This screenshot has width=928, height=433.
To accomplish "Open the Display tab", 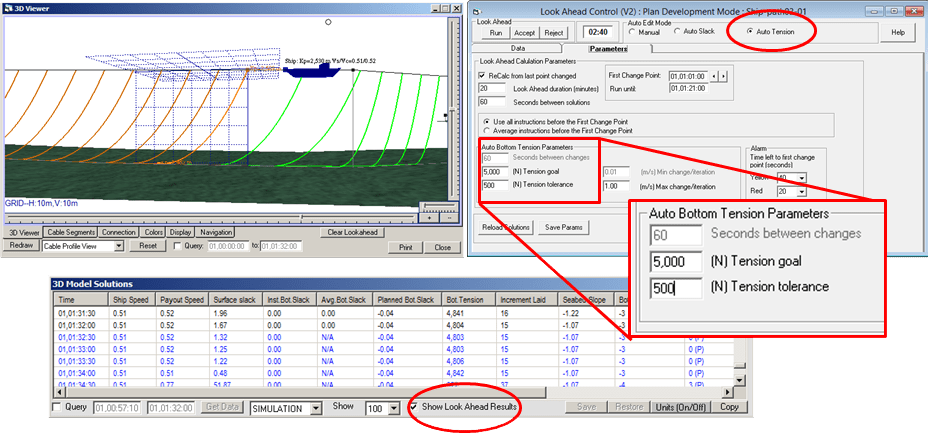I will click(x=181, y=232).
